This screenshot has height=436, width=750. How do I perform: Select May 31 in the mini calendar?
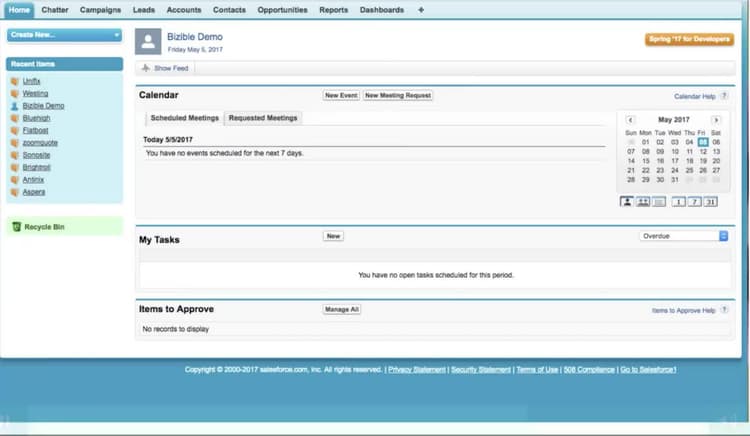pos(675,180)
